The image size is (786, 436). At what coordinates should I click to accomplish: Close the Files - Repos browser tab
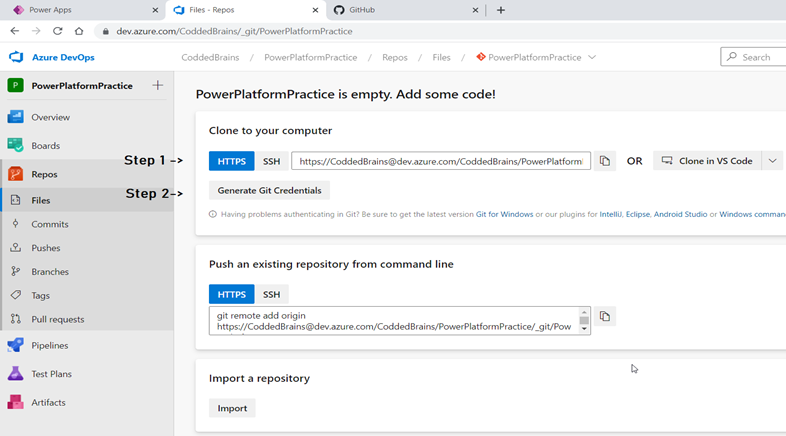coord(315,10)
